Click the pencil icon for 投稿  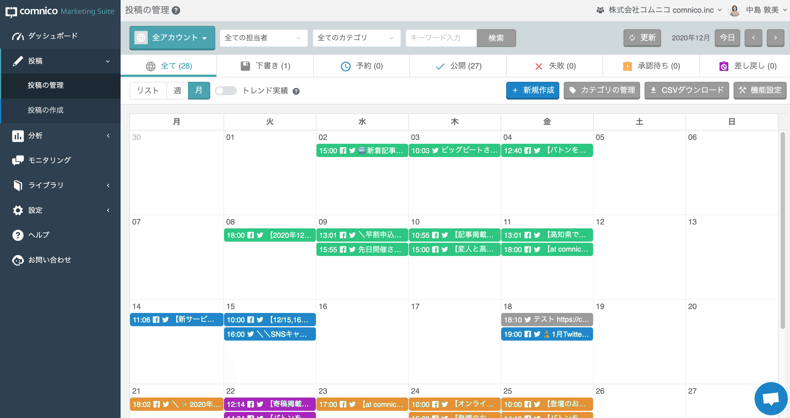click(18, 61)
